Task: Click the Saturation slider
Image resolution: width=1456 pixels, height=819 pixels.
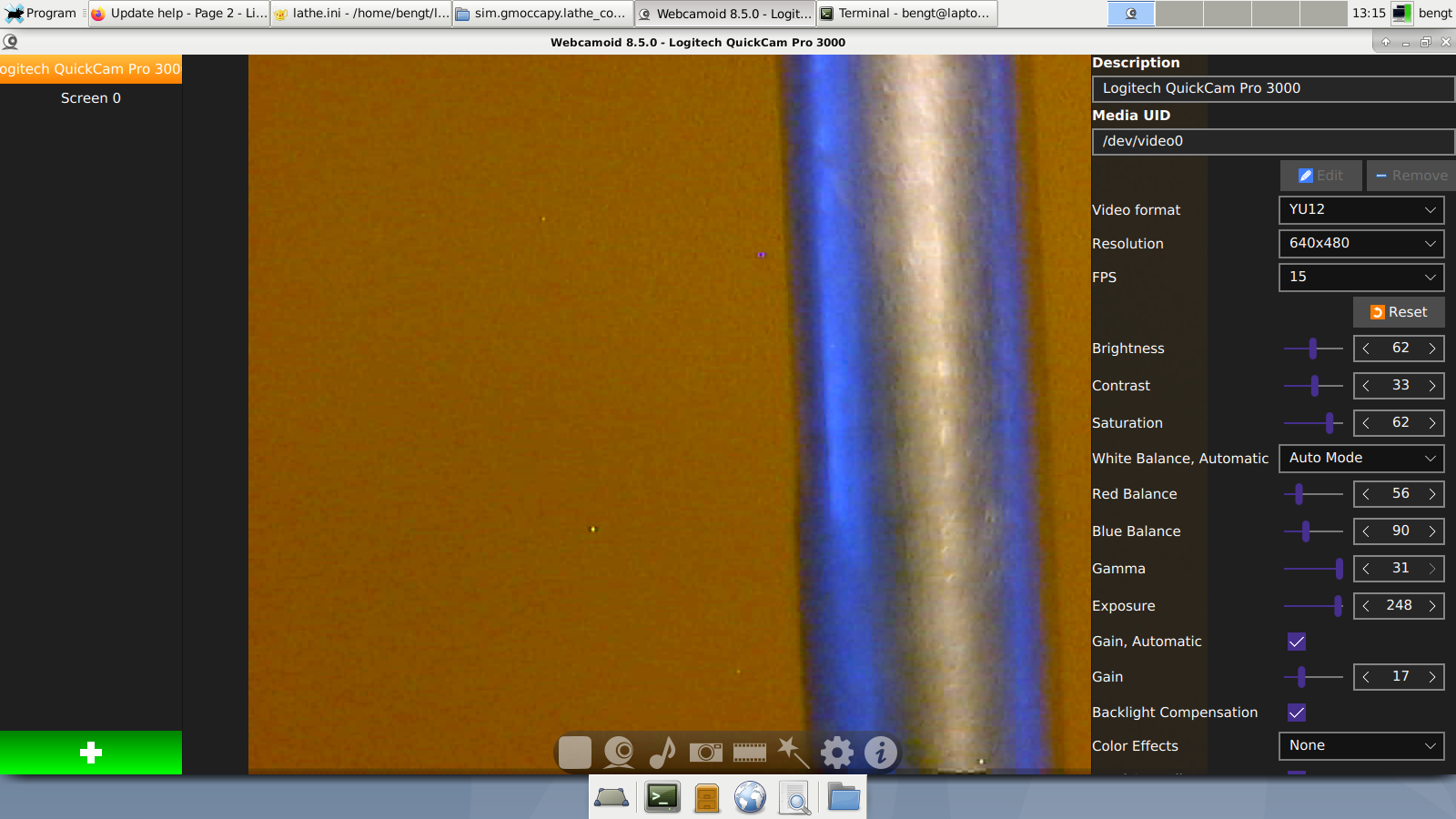Action: (1313, 423)
